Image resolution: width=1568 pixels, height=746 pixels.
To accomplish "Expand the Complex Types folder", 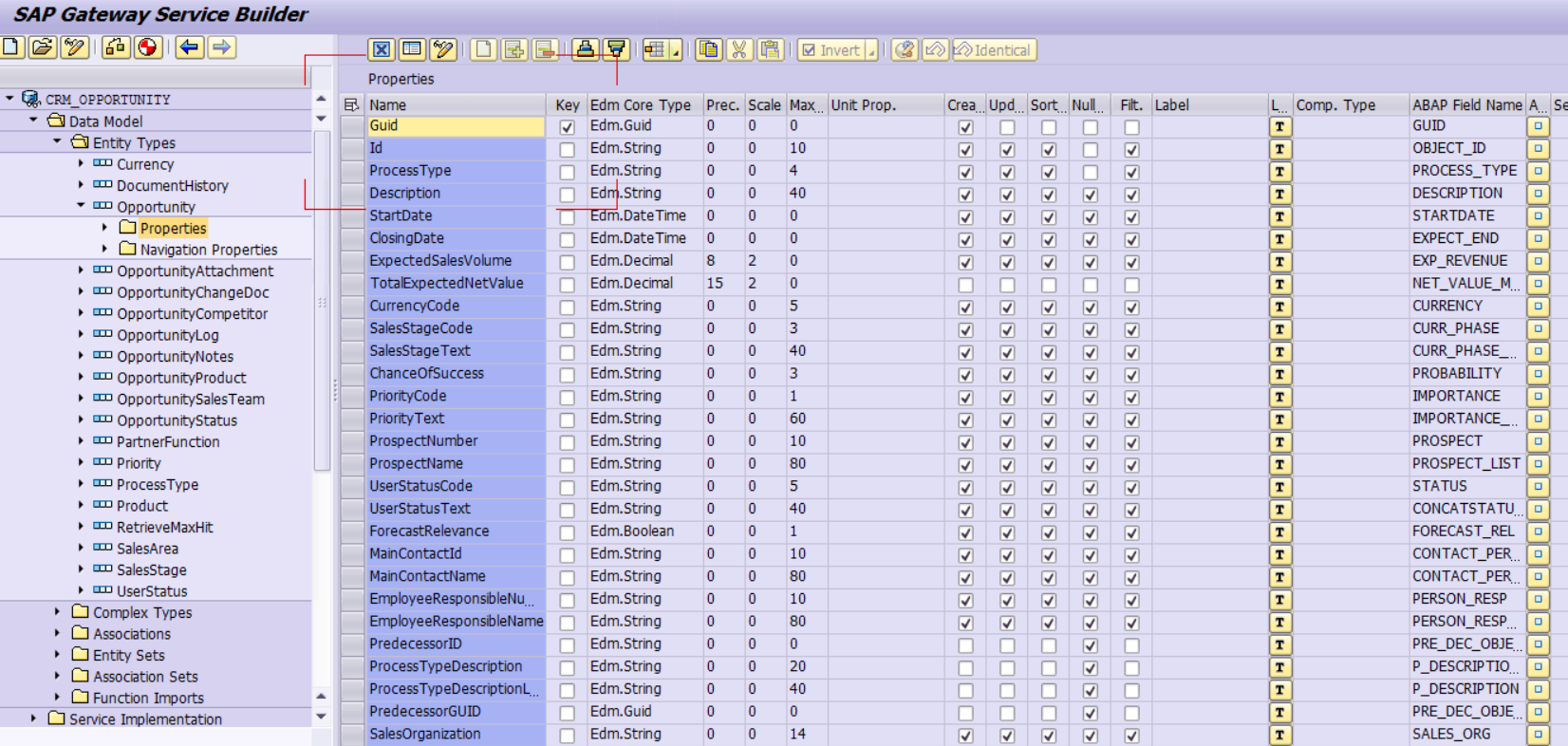I will coord(57,611).
